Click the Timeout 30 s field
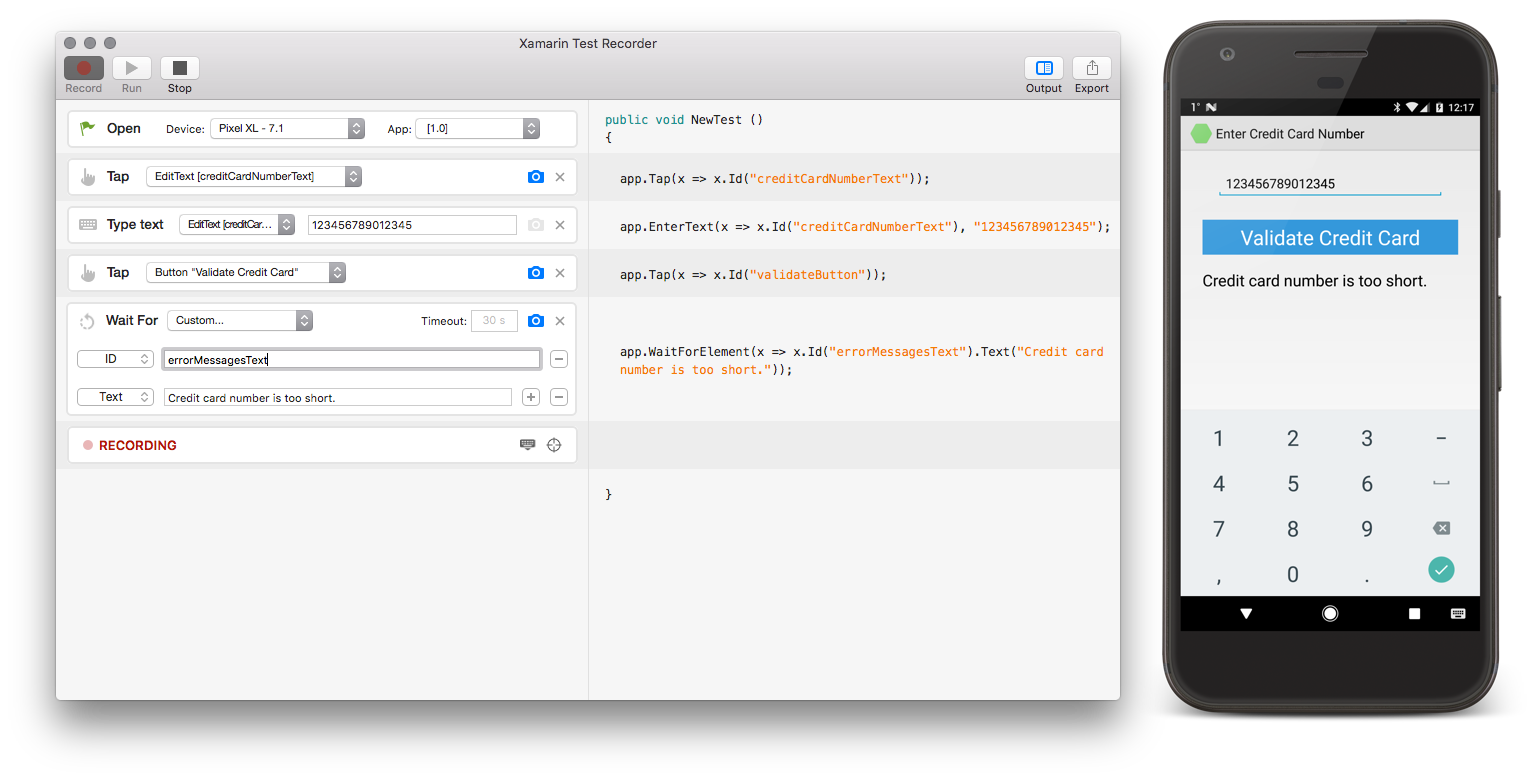The image size is (1536, 780). [x=494, y=321]
